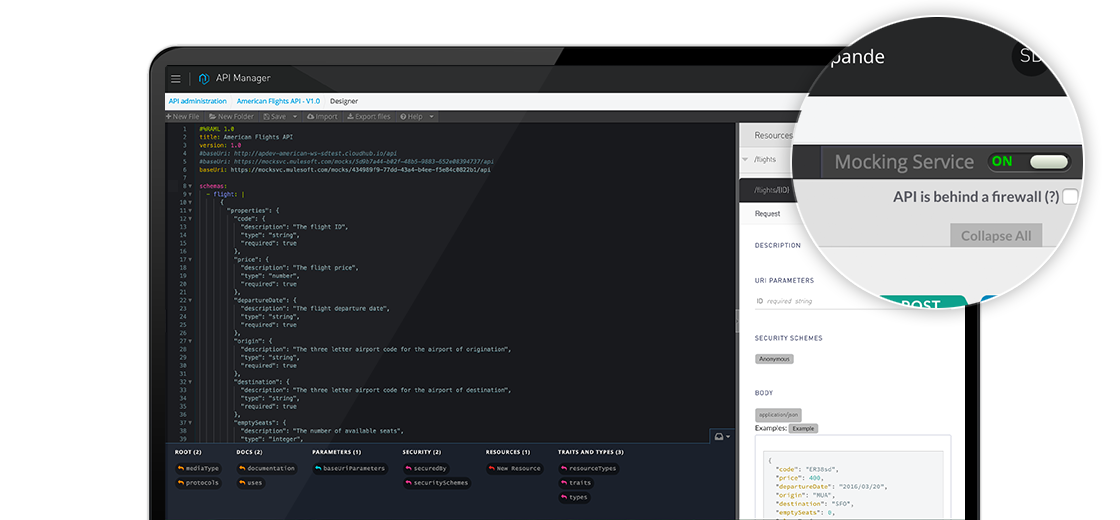Click the PARAMETERS (1) shelf heading
The width and height of the screenshot is (1120, 520).
336,452
